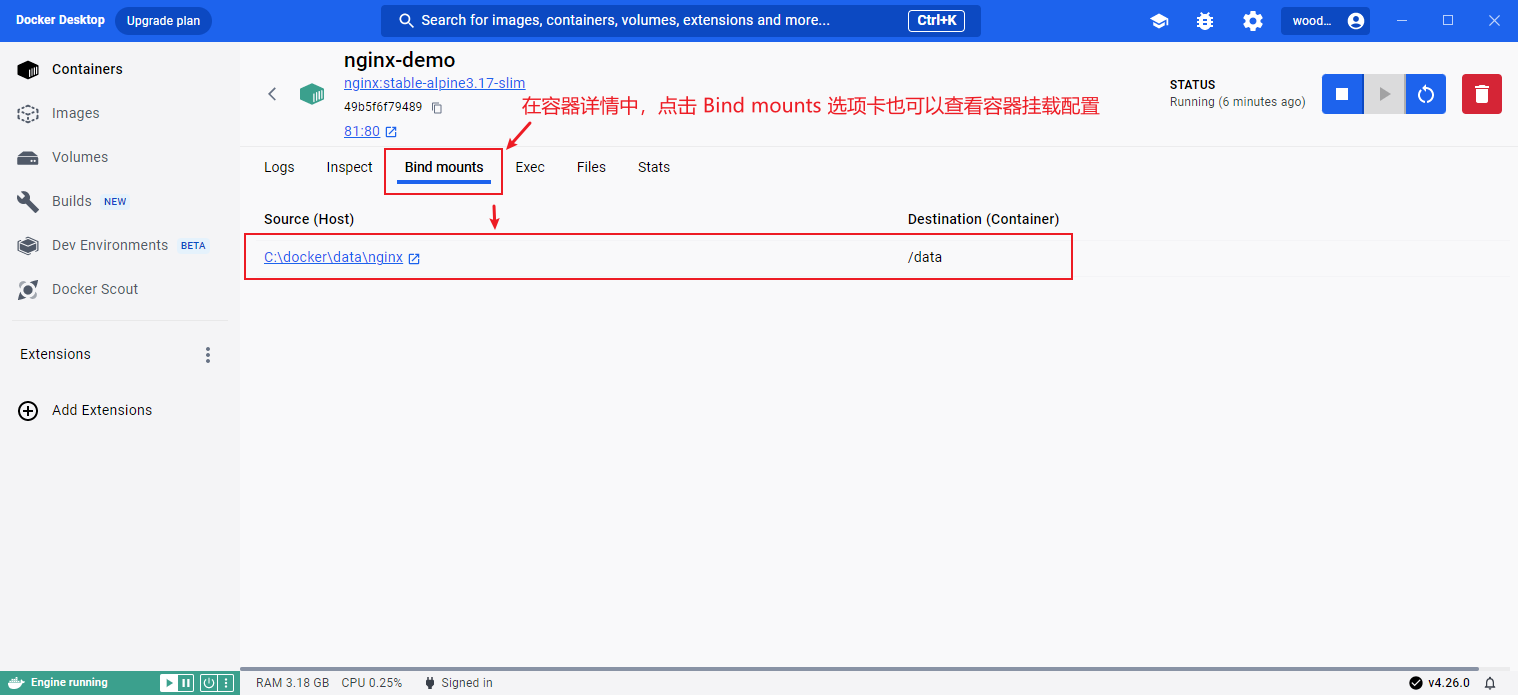Click the Destination (Container) column header
1518x695 pixels.
point(983,219)
